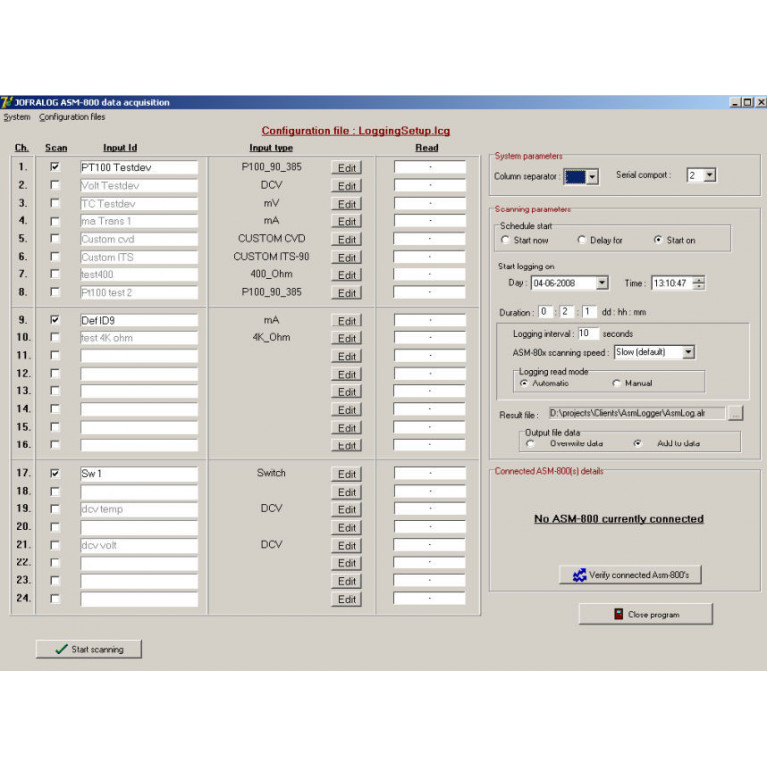
Task: Click the PT100 Testdev input id field
Action: tap(139, 167)
